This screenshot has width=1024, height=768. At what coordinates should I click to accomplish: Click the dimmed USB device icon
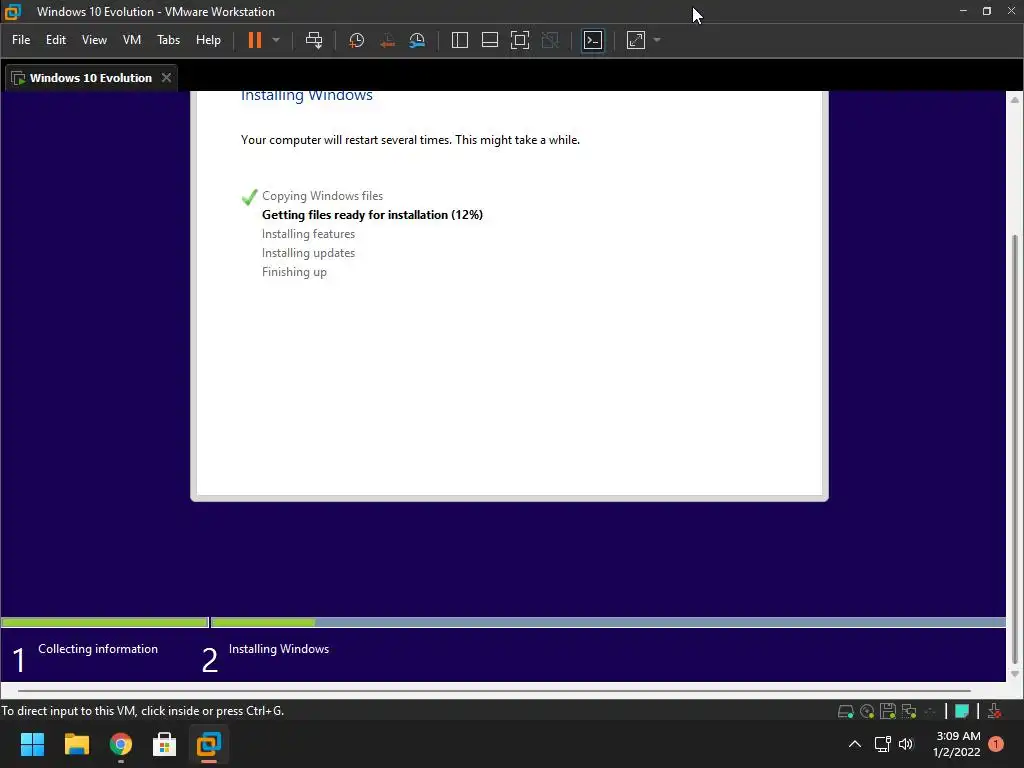pos(930,711)
